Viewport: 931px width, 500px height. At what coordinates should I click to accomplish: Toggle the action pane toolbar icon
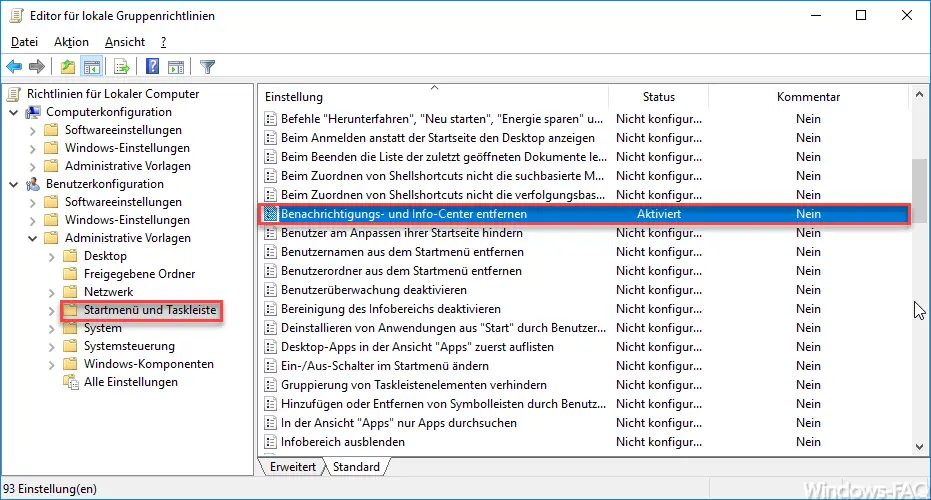tap(176, 67)
